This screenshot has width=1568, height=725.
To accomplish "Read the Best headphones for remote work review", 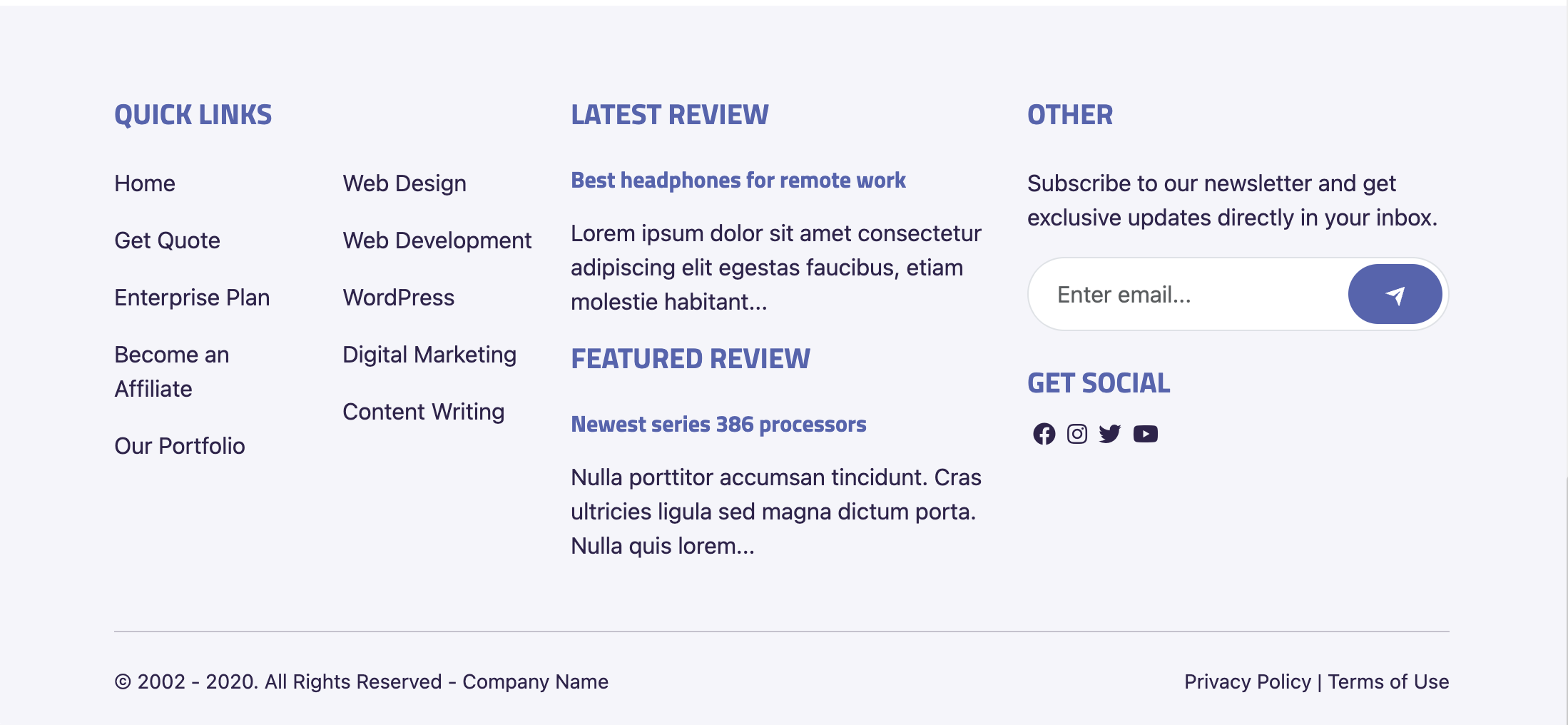I will click(x=738, y=181).
